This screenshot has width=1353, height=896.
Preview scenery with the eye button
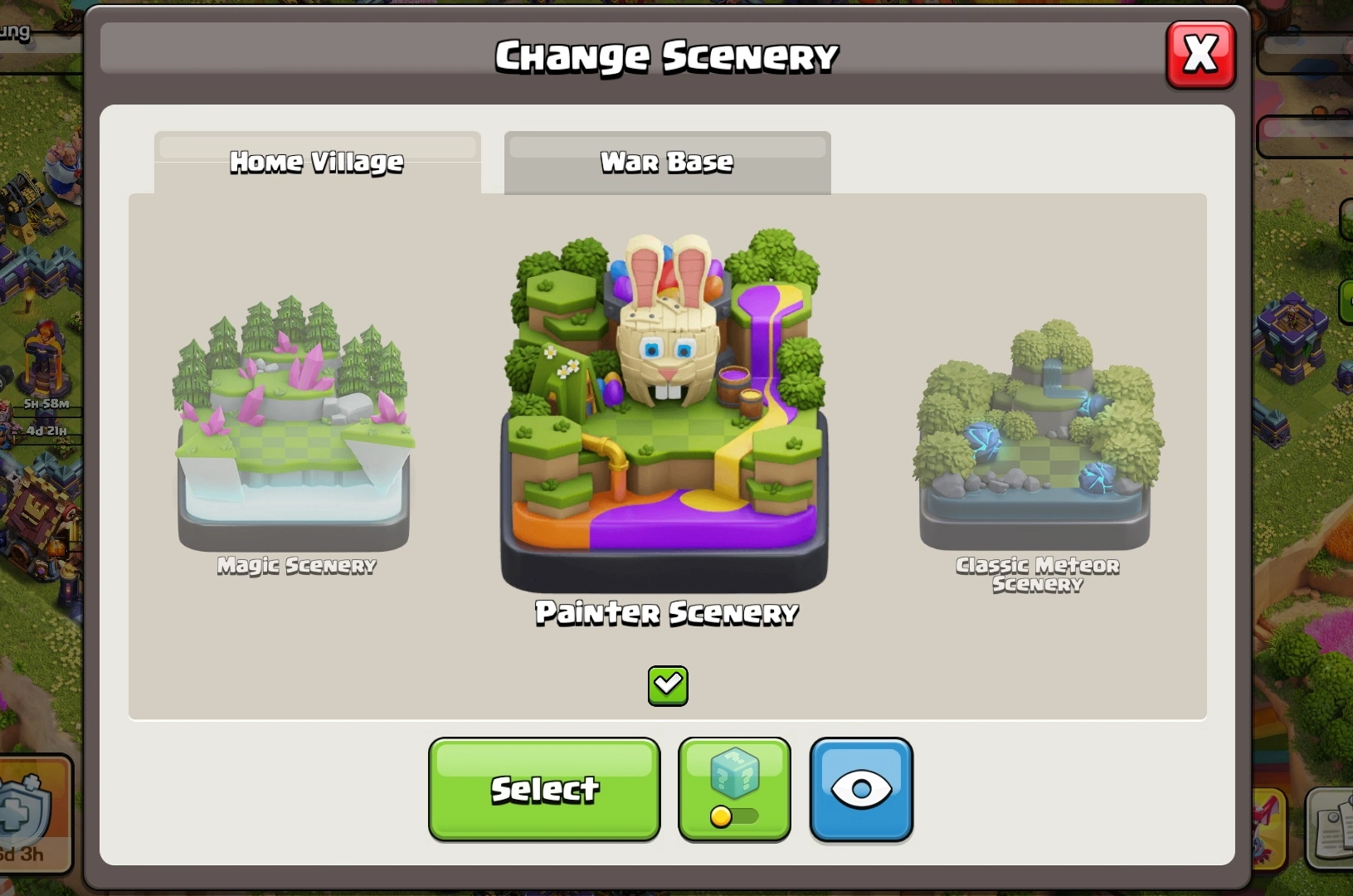(x=861, y=789)
